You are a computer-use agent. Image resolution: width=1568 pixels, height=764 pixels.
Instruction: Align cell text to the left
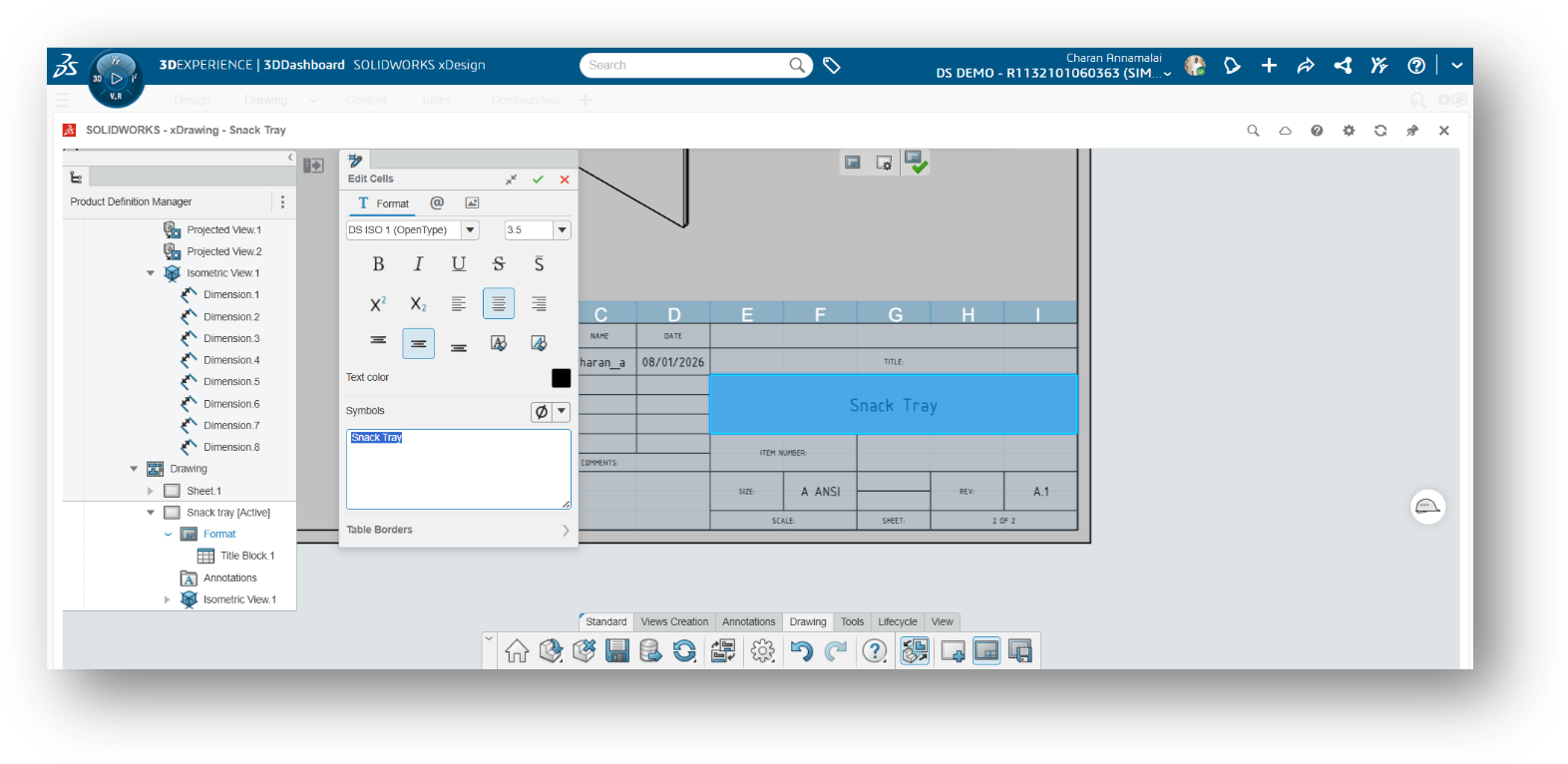tap(459, 304)
